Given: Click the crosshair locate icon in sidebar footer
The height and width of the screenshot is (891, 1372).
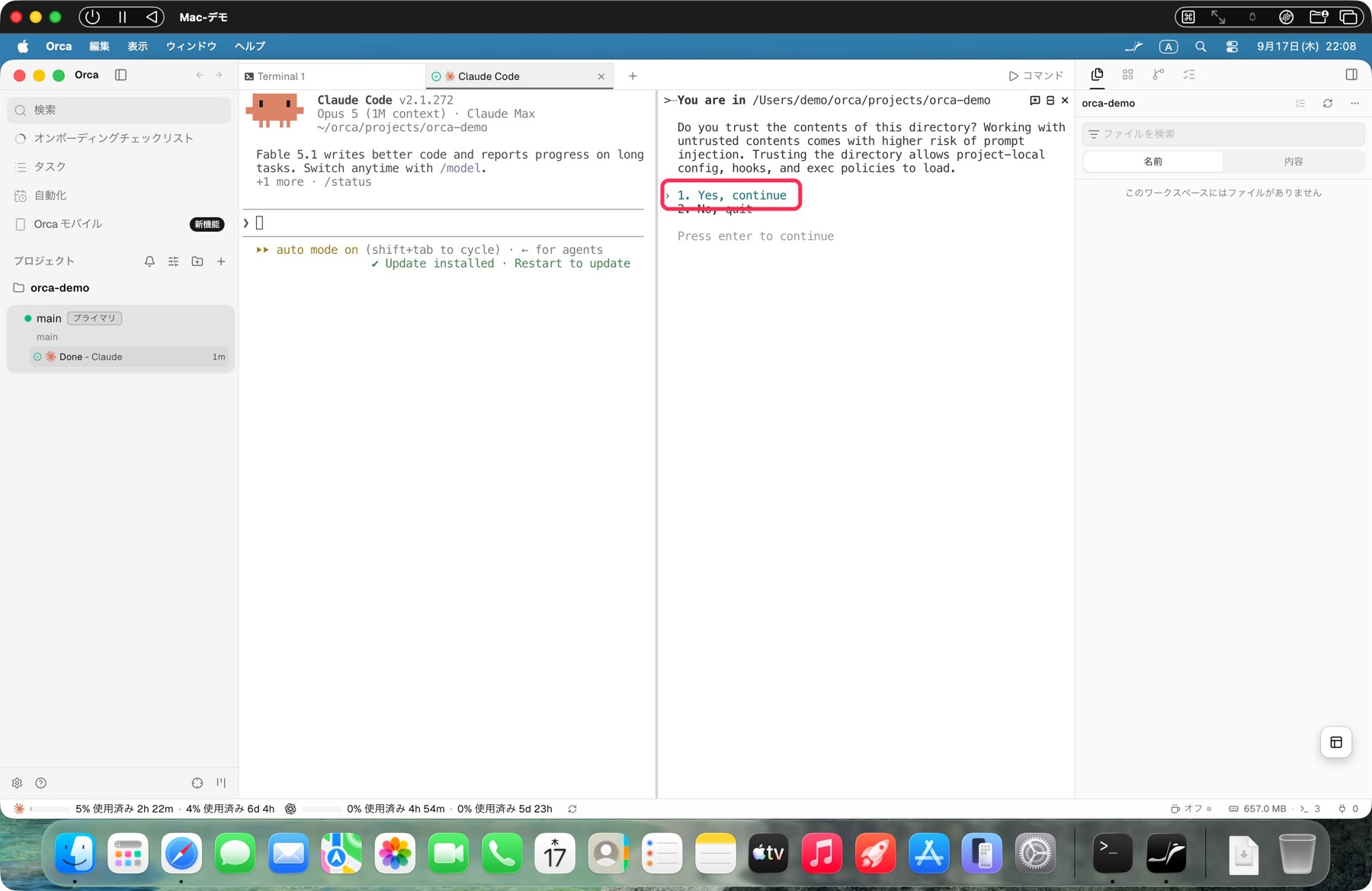Looking at the screenshot, I should 197,783.
